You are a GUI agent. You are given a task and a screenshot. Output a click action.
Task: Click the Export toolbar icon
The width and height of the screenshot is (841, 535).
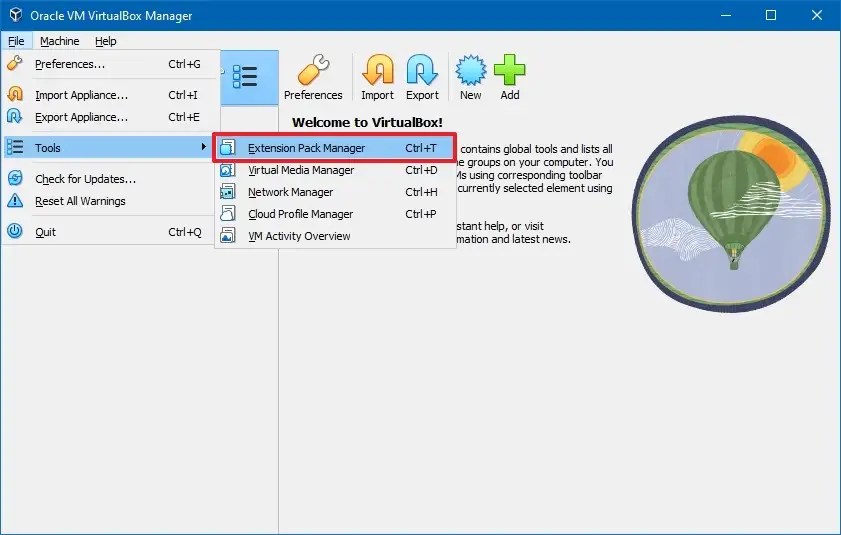tap(422, 70)
